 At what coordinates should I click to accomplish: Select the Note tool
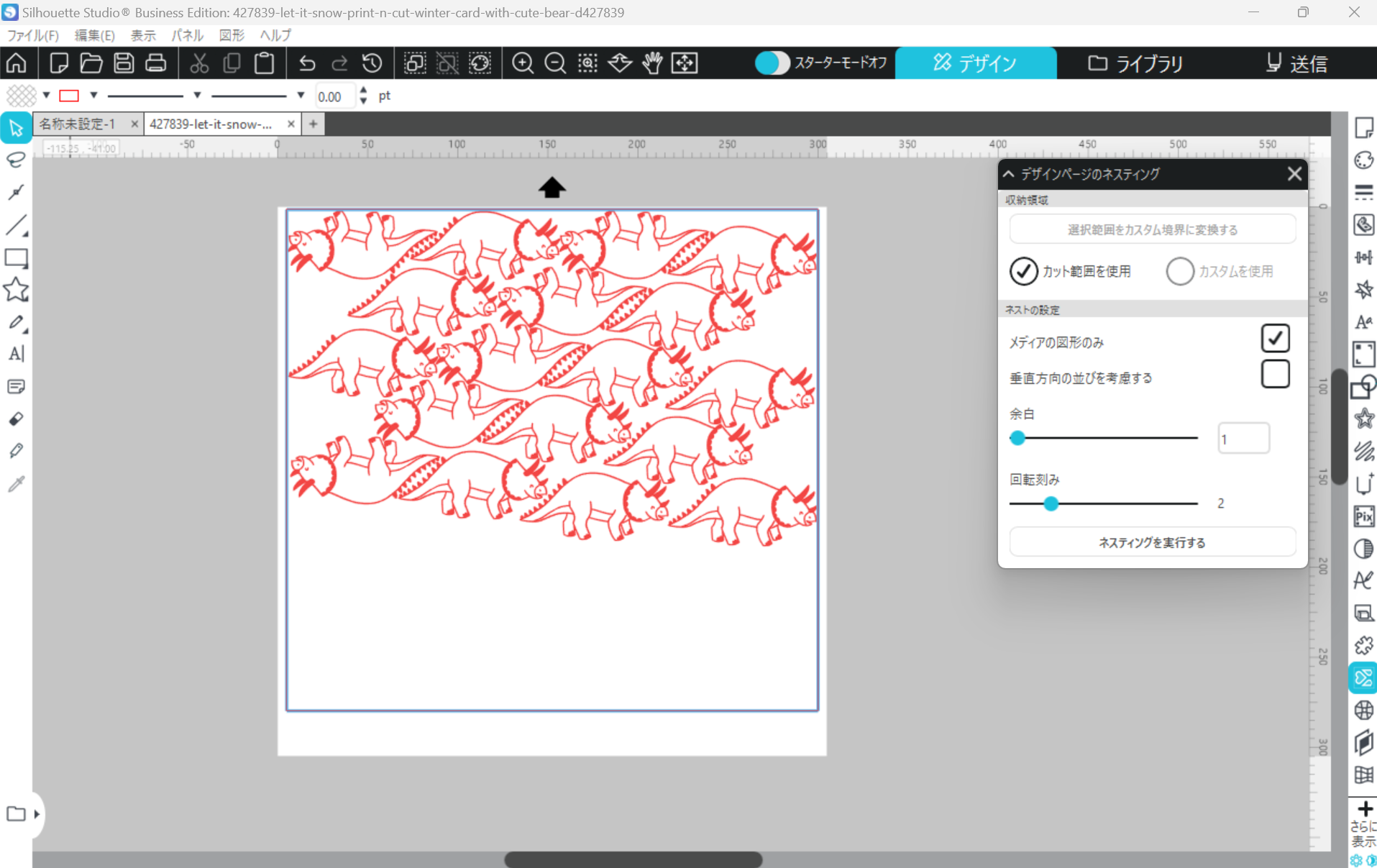point(16,387)
